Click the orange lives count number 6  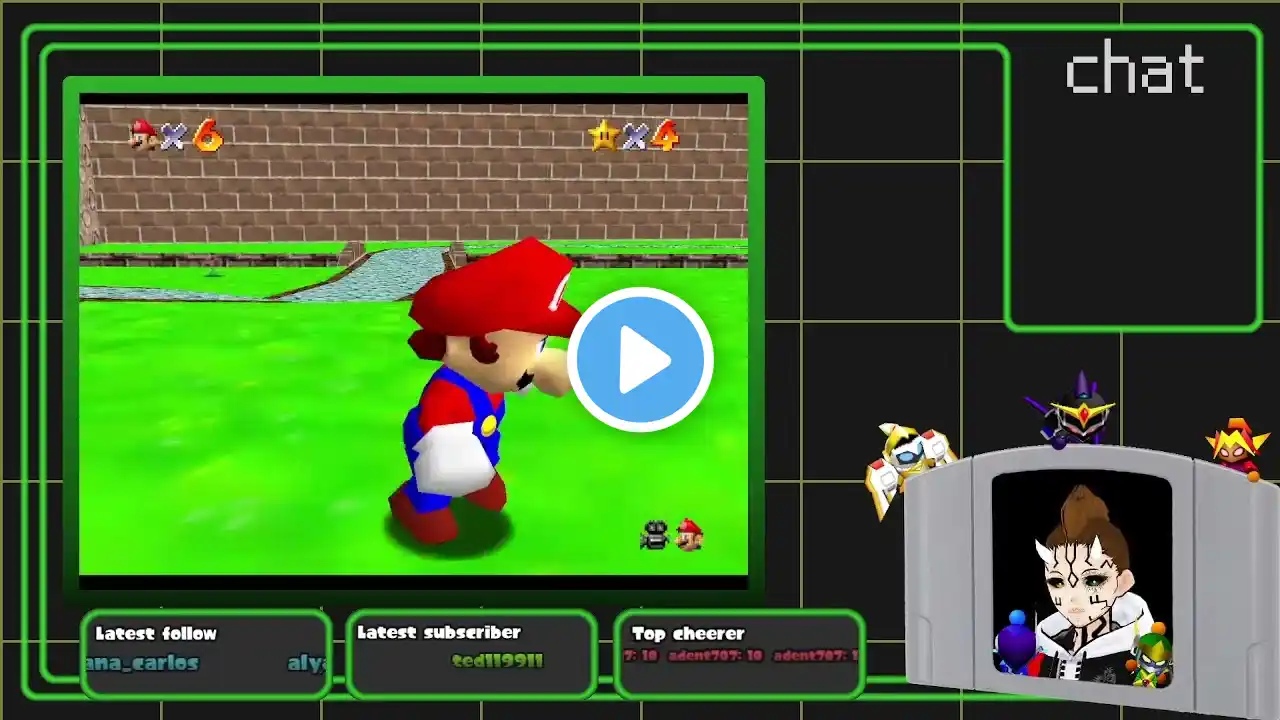pos(207,135)
